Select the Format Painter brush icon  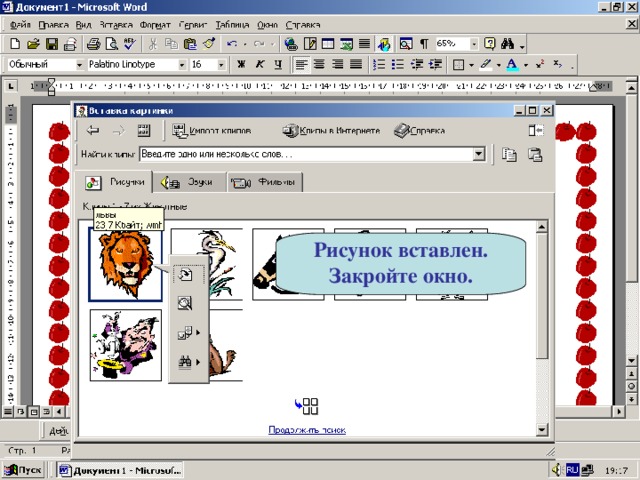209,44
